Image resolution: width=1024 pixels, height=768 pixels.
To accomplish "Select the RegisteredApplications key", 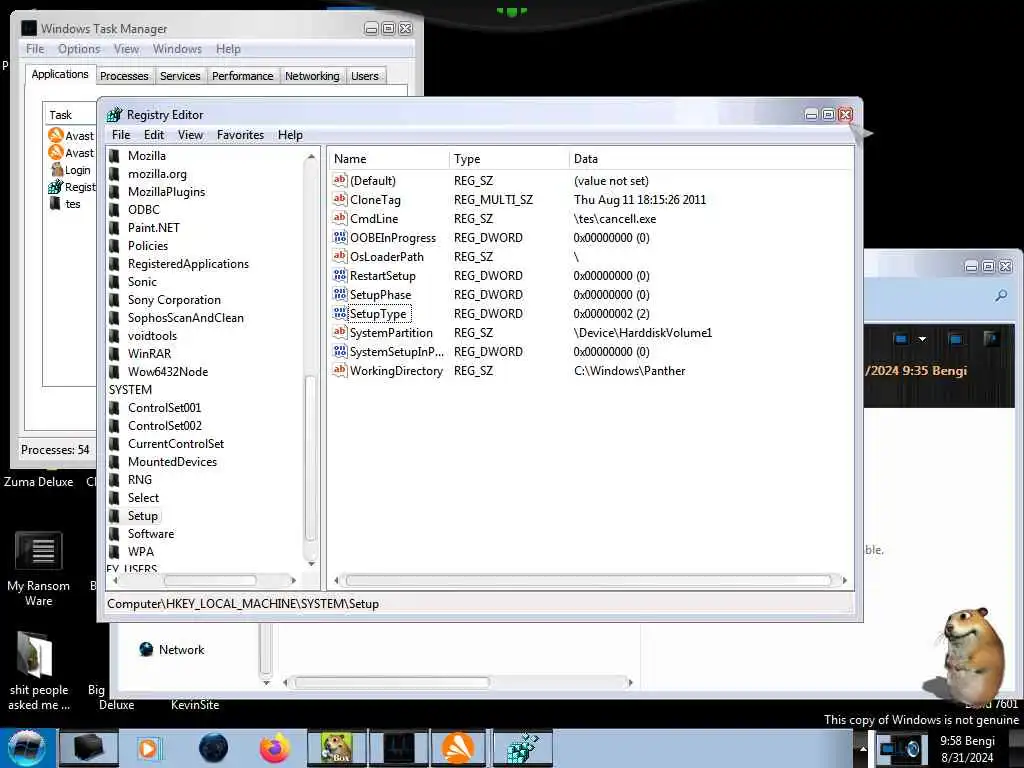I will click(188, 264).
